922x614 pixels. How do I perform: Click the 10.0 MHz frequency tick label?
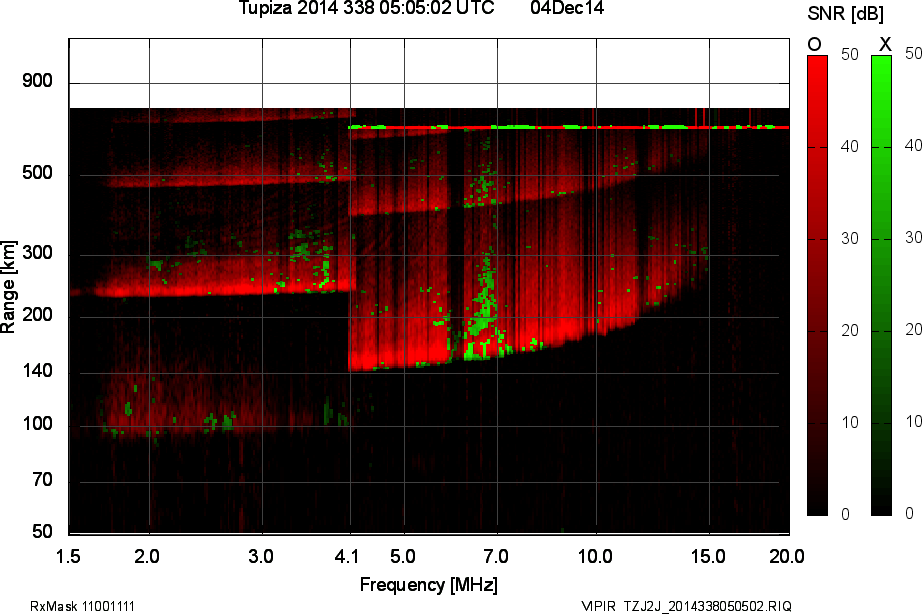[595, 554]
